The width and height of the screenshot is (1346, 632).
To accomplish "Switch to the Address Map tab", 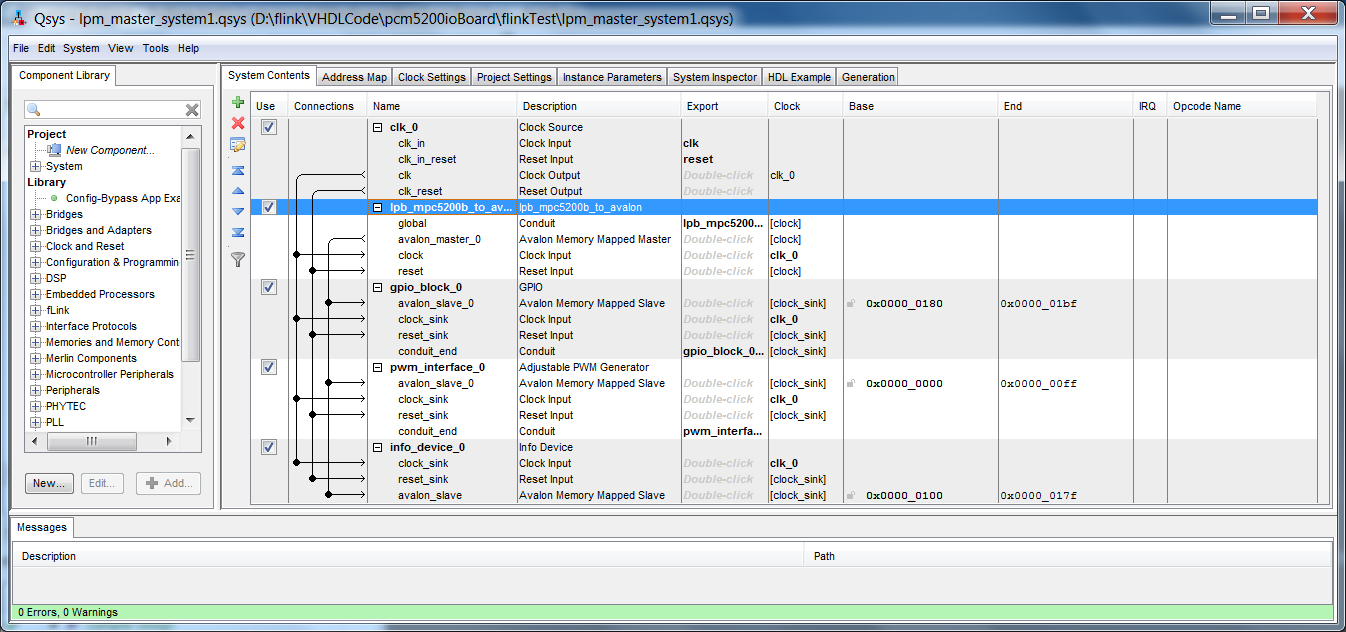I will pyautogui.click(x=354, y=77).
